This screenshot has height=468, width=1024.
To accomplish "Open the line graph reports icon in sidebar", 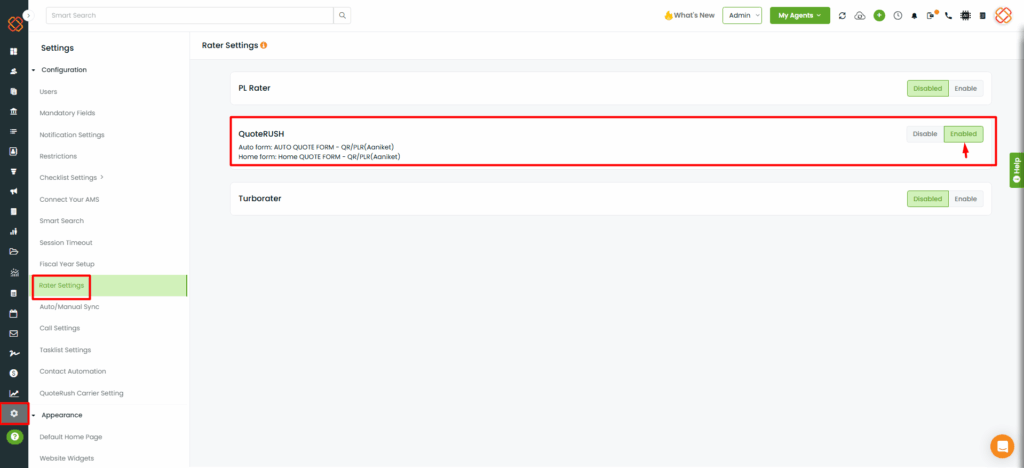I will pos(14,394).
